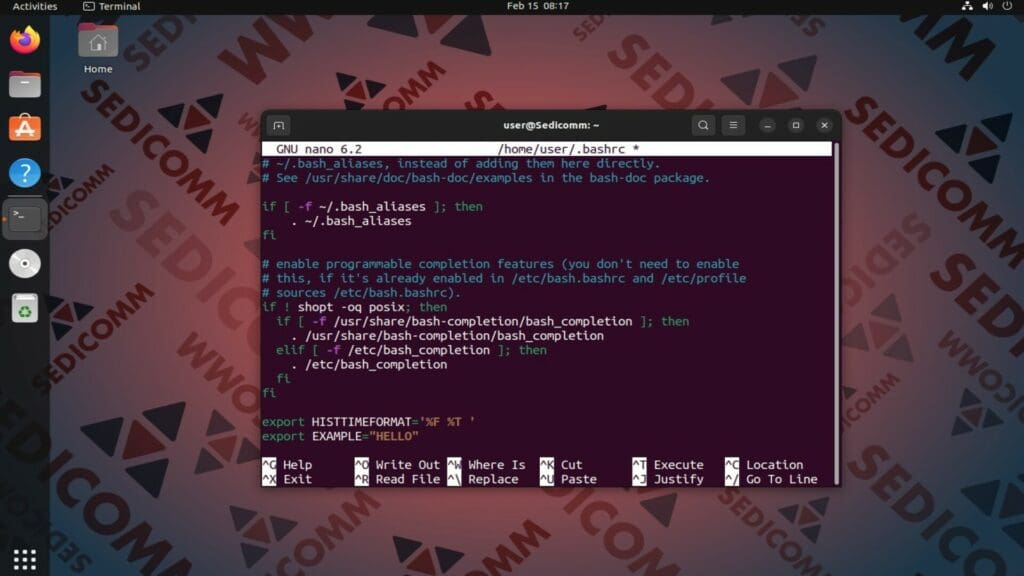Click the network status icon
1024x576 pixels.
(x=967, y=6)
